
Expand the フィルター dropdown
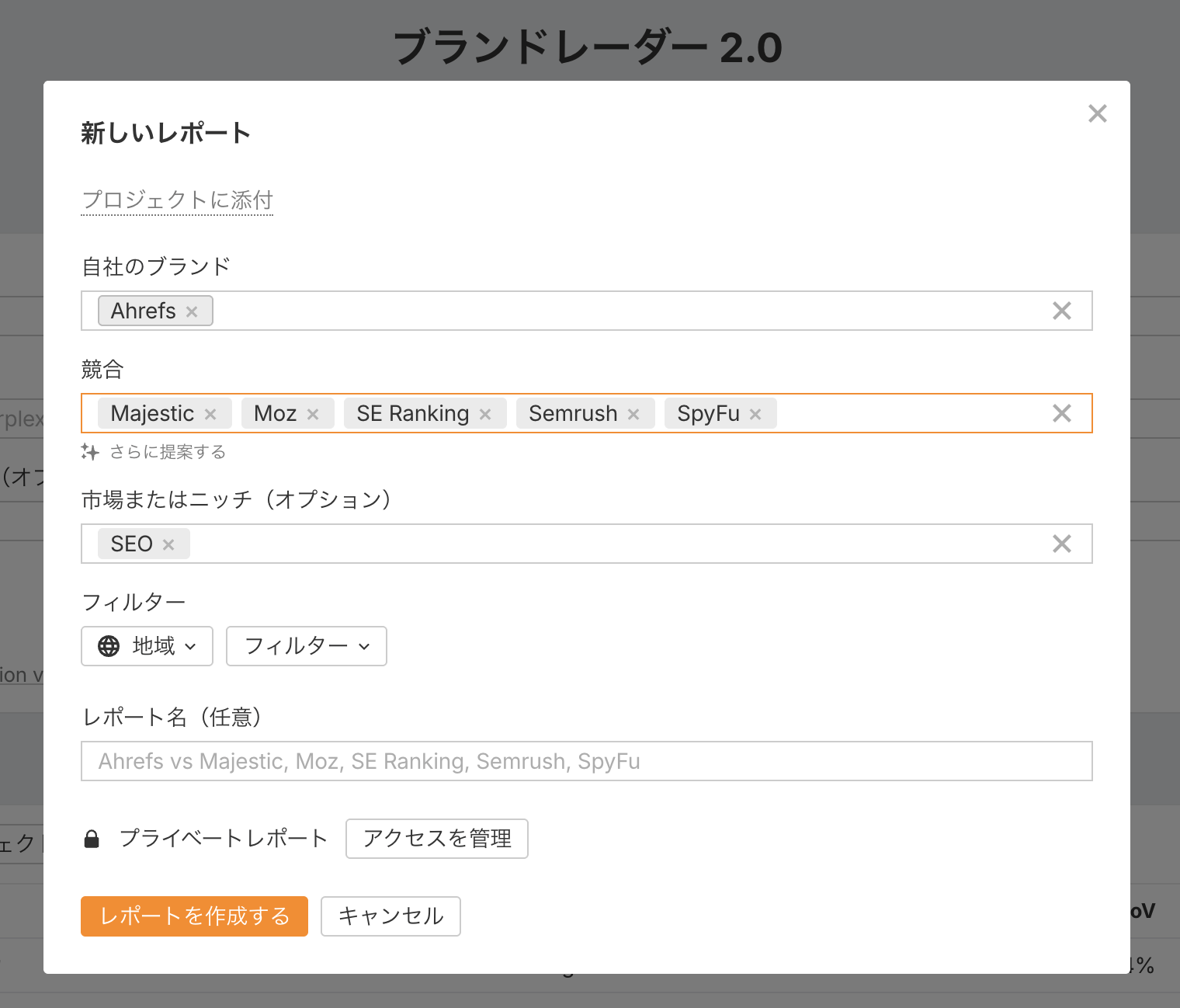(x=306, y=646)
